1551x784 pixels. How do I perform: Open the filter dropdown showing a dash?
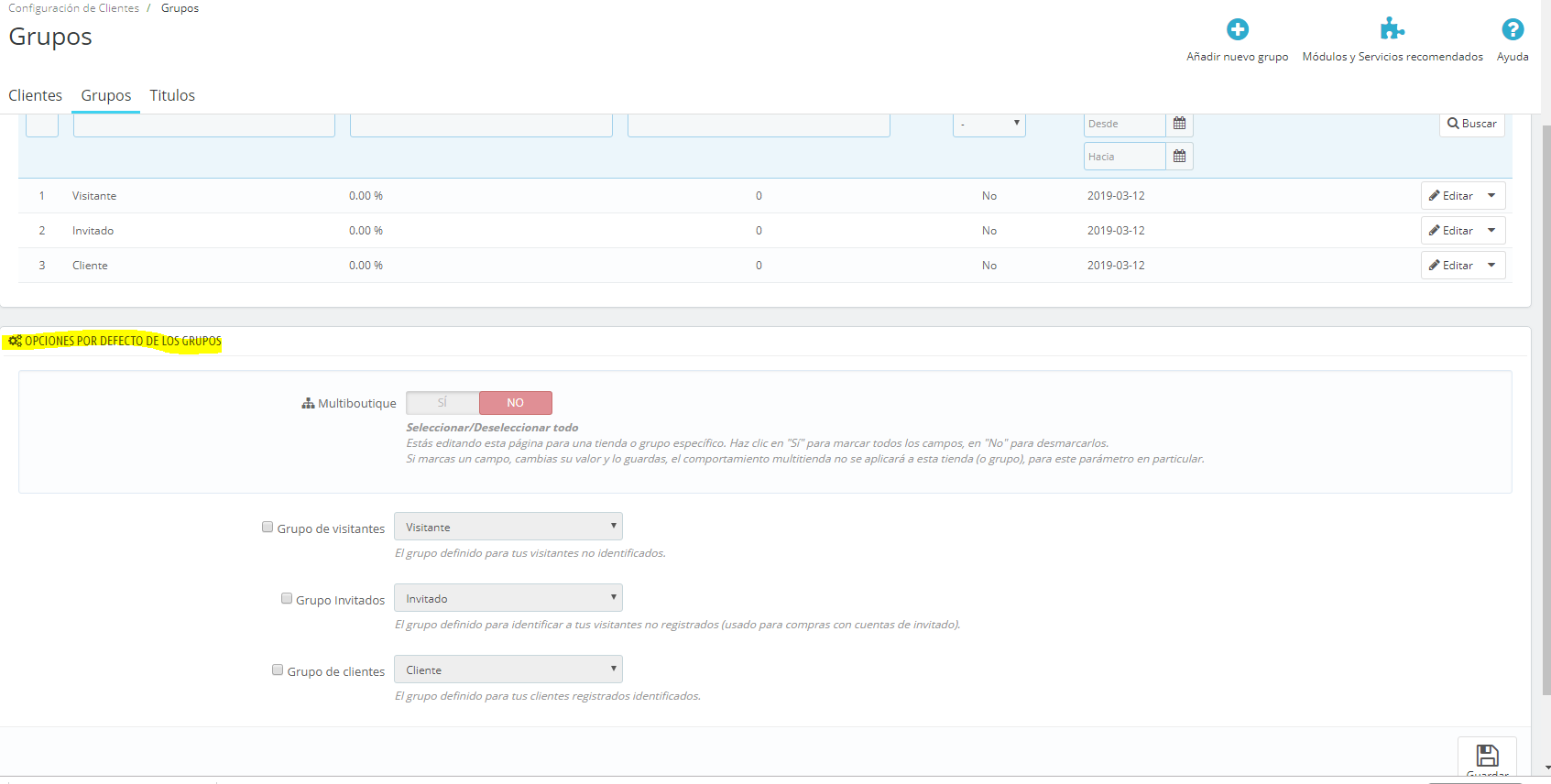pyautogui.click(x=989, y=125)
